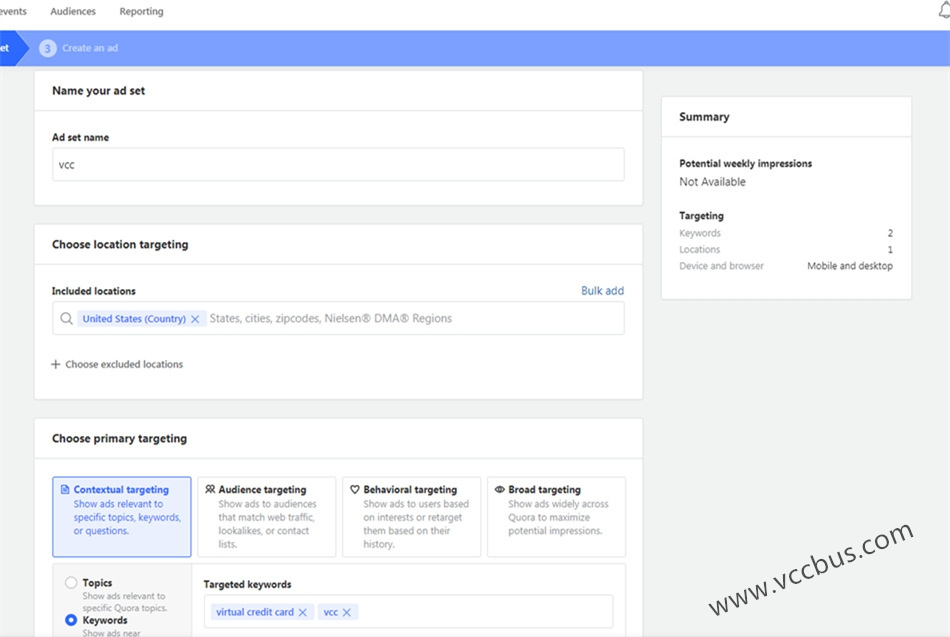Click inside the Targeted keywords field
Image resolution: width=950 pixels, height=637 pixels.
pos(480,612)
